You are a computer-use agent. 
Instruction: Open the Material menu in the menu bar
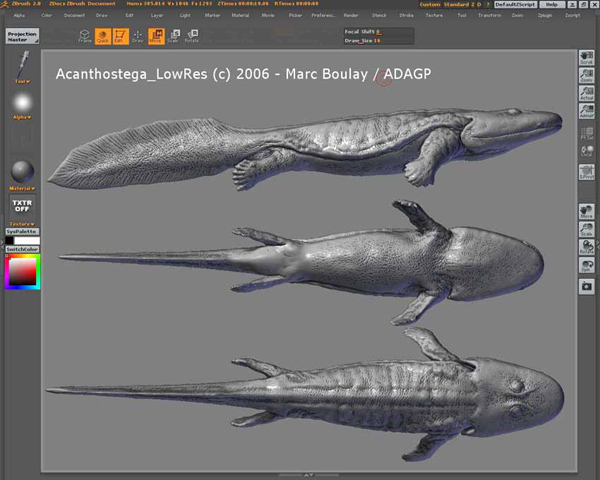[240, 15]
